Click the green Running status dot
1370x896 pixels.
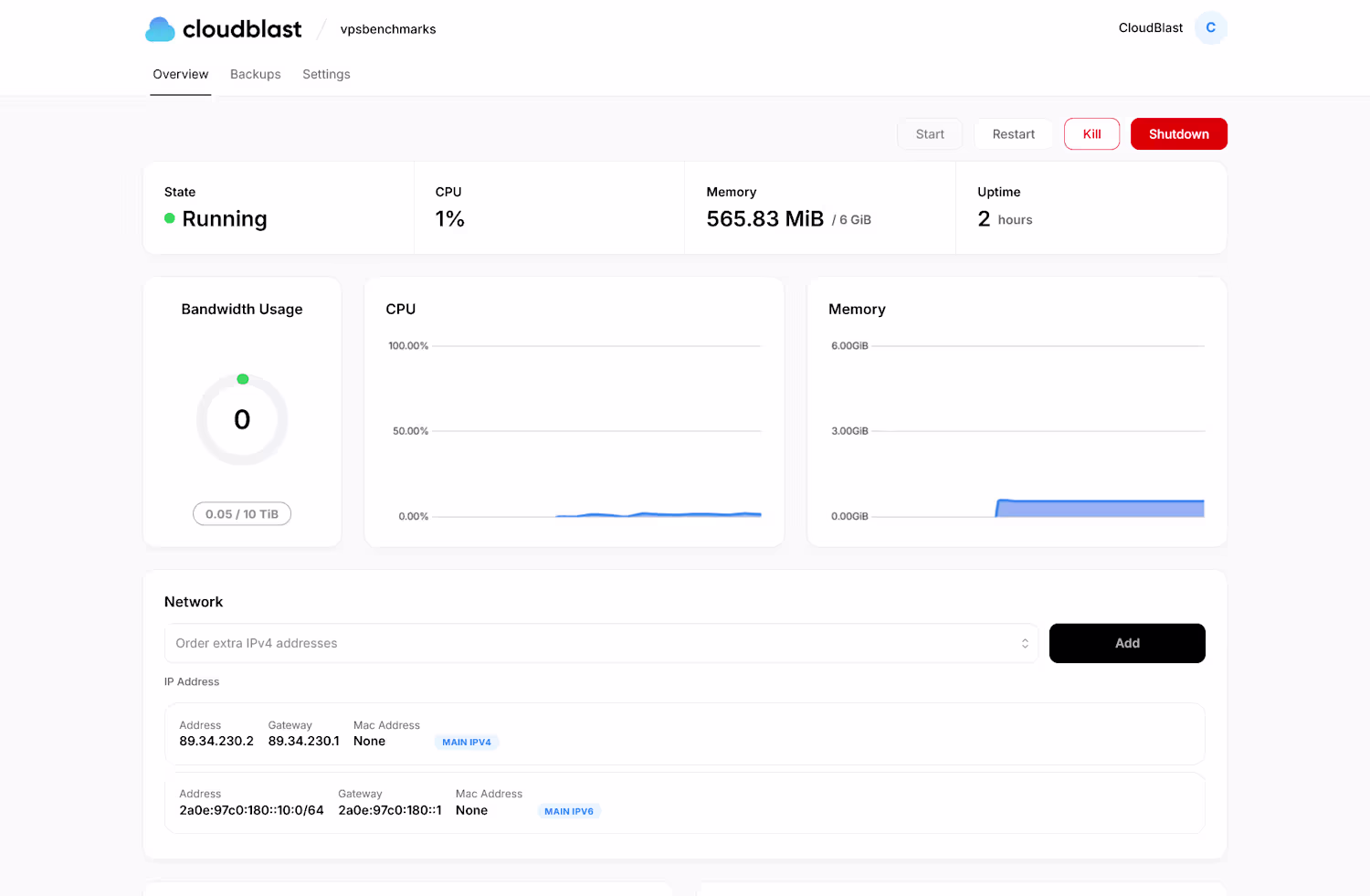[x=169, y=218]
